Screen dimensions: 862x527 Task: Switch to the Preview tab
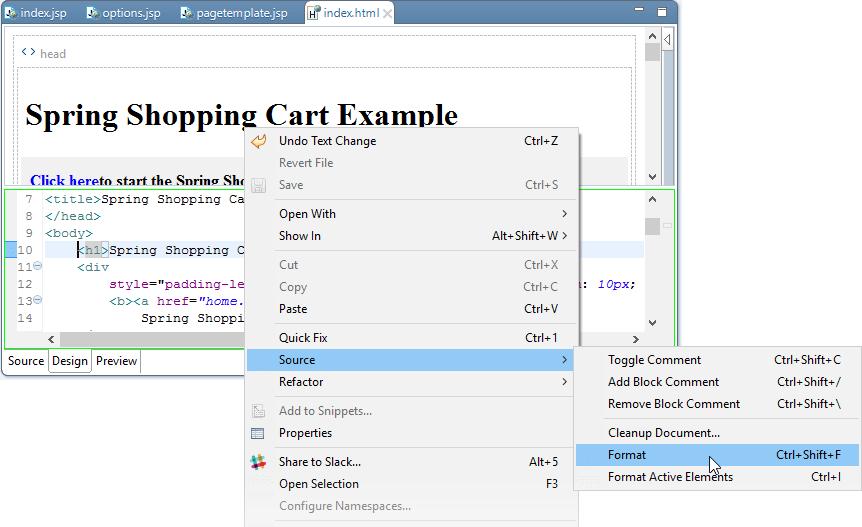116,361
